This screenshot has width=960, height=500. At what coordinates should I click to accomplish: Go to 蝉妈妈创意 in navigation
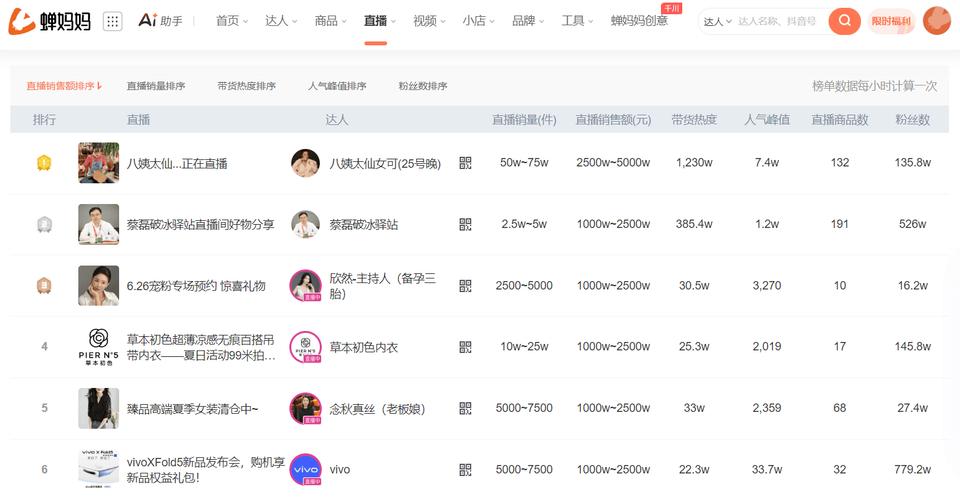pyautogui.click(x=639, y=21)
